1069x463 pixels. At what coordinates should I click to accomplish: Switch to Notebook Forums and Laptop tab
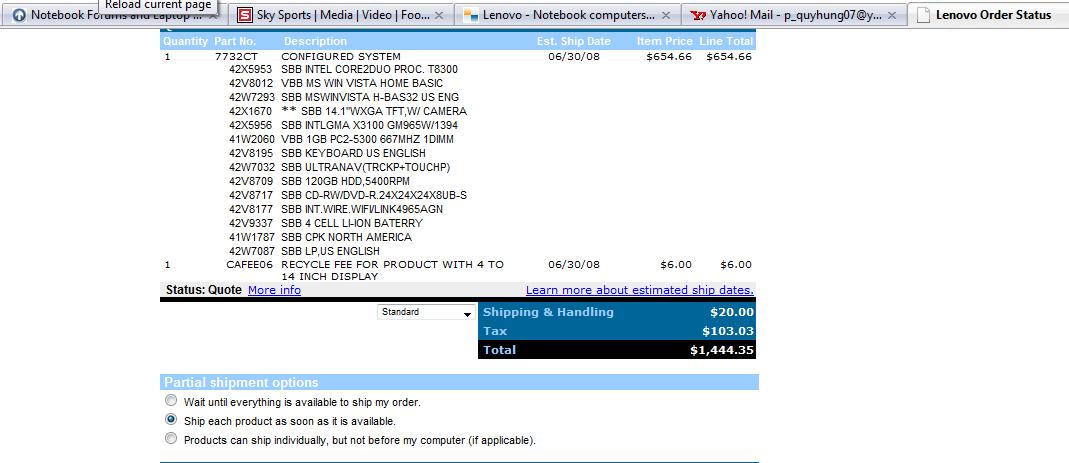(115, 15)
